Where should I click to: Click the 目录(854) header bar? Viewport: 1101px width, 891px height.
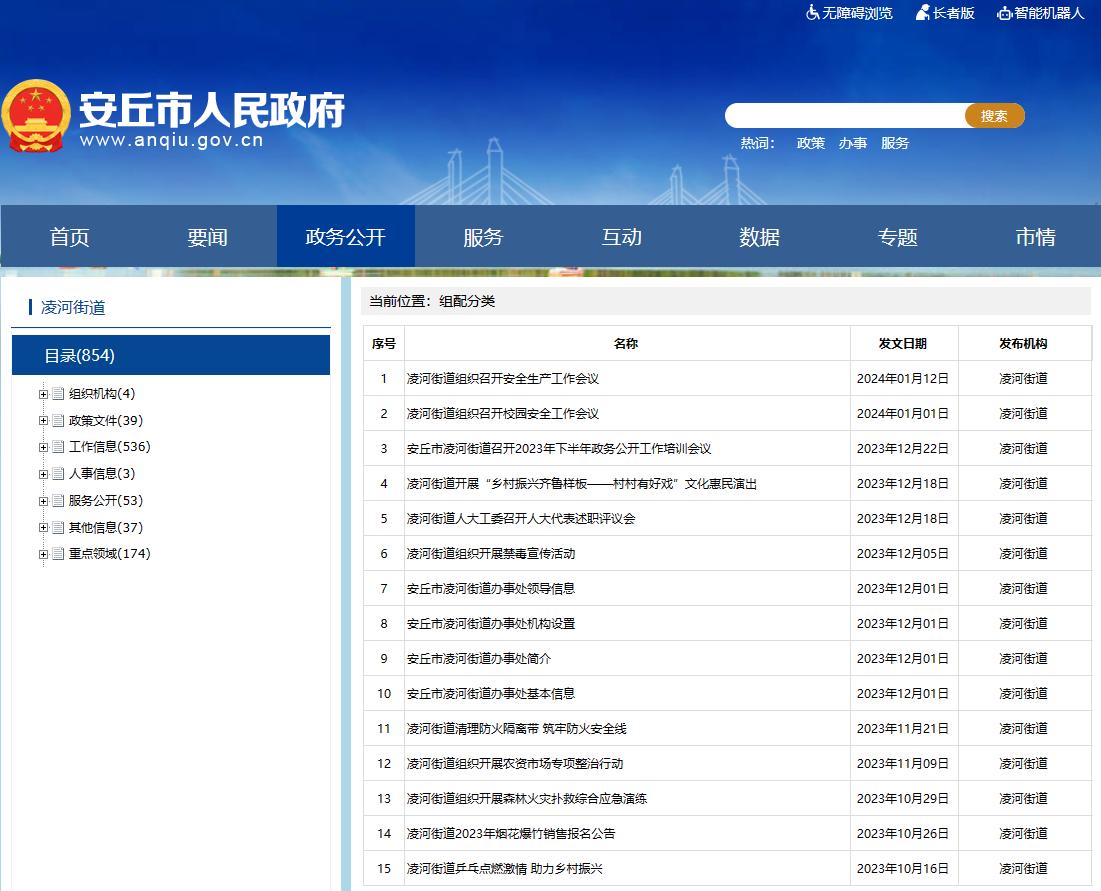click(x=171, y=355)
